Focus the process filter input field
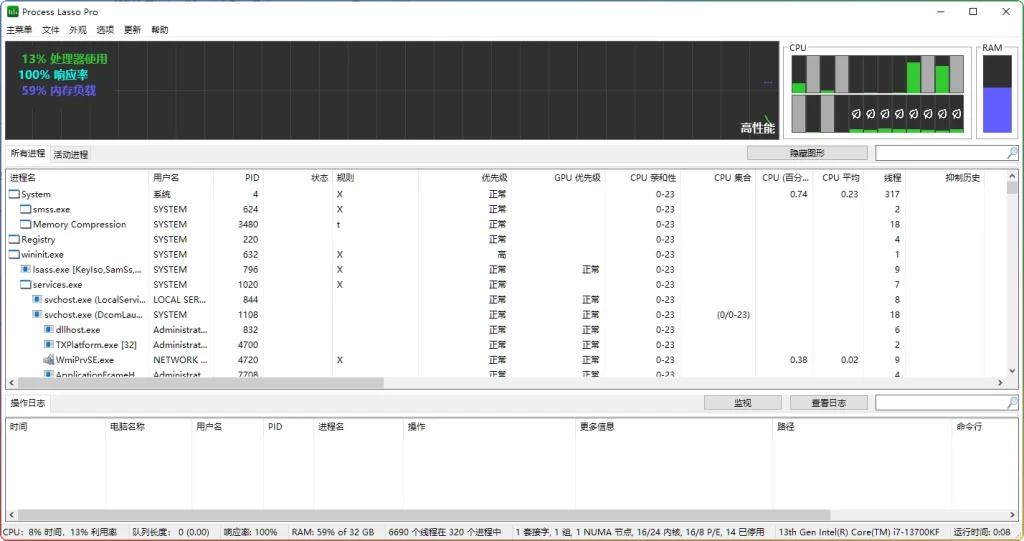Viewport: 1024px width, 541px height. (940, 153)
